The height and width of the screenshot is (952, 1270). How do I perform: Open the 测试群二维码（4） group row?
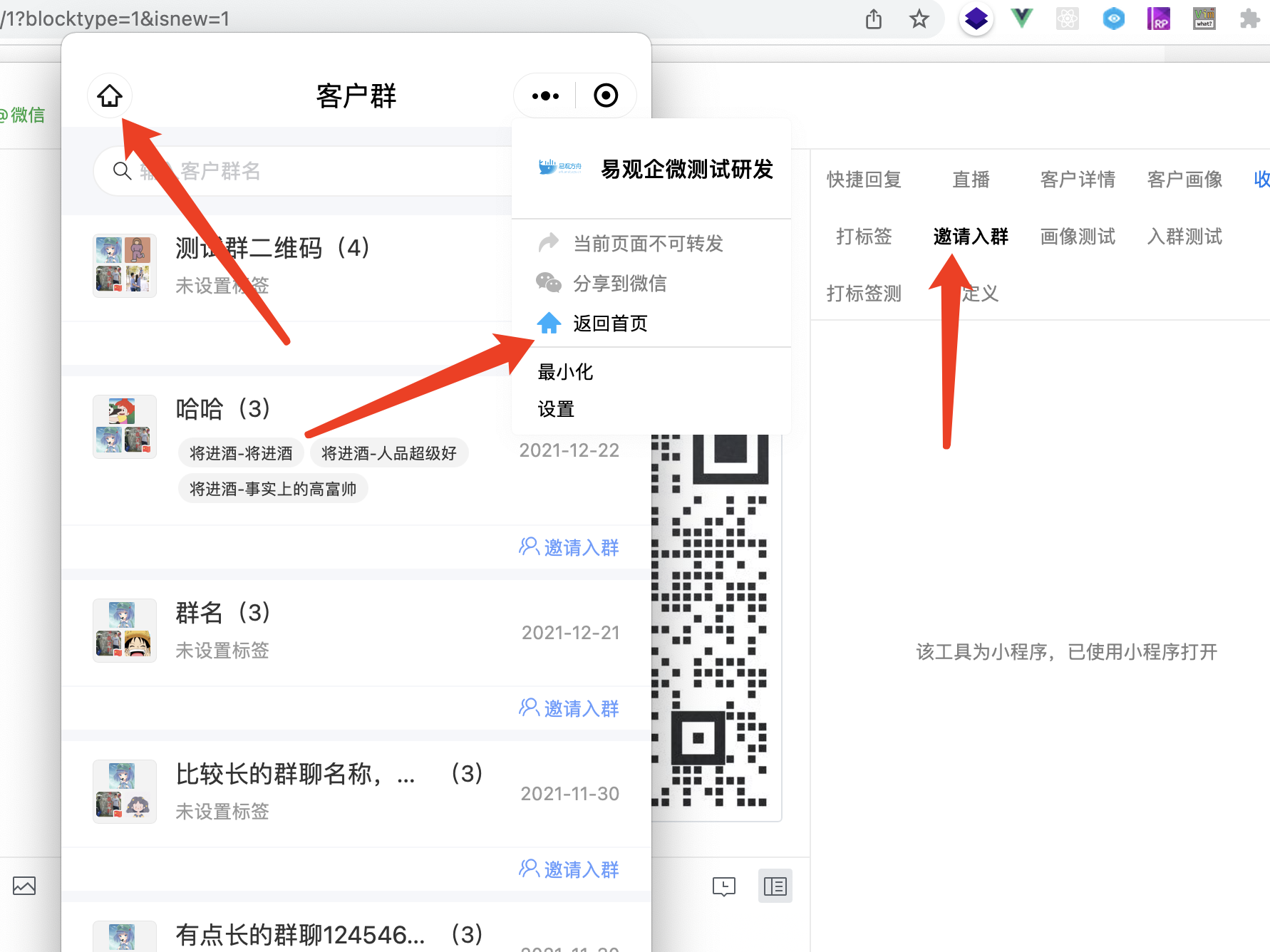[x=286, y=268]
